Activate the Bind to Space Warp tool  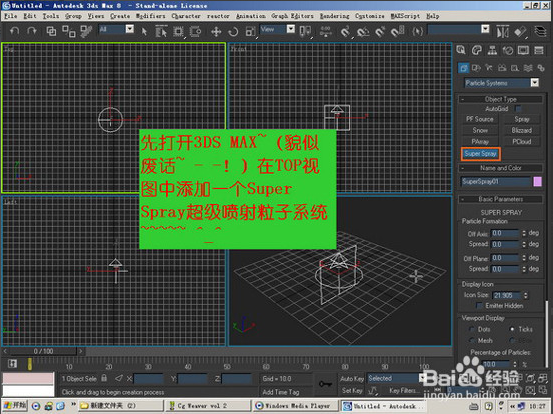pos(86,31)
